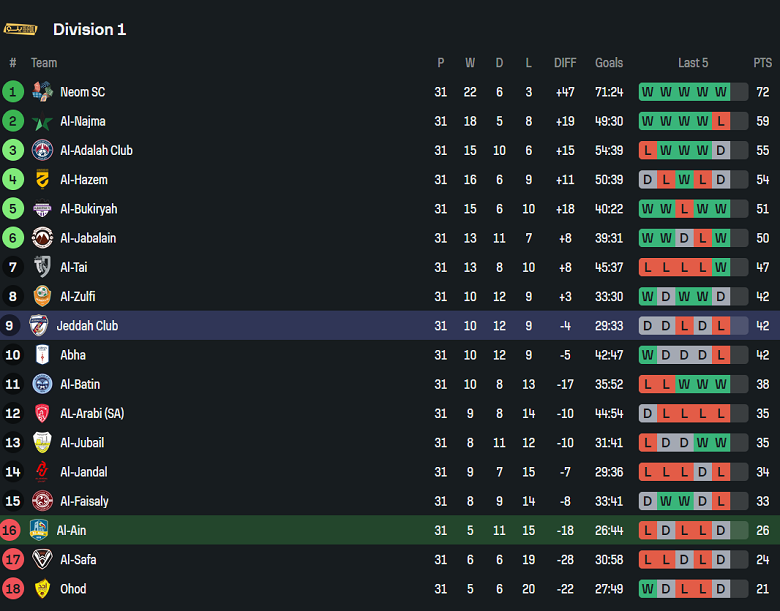Click the Al-Safa team crest
This screenshot has width=780, height=611.
pos(42,560)
